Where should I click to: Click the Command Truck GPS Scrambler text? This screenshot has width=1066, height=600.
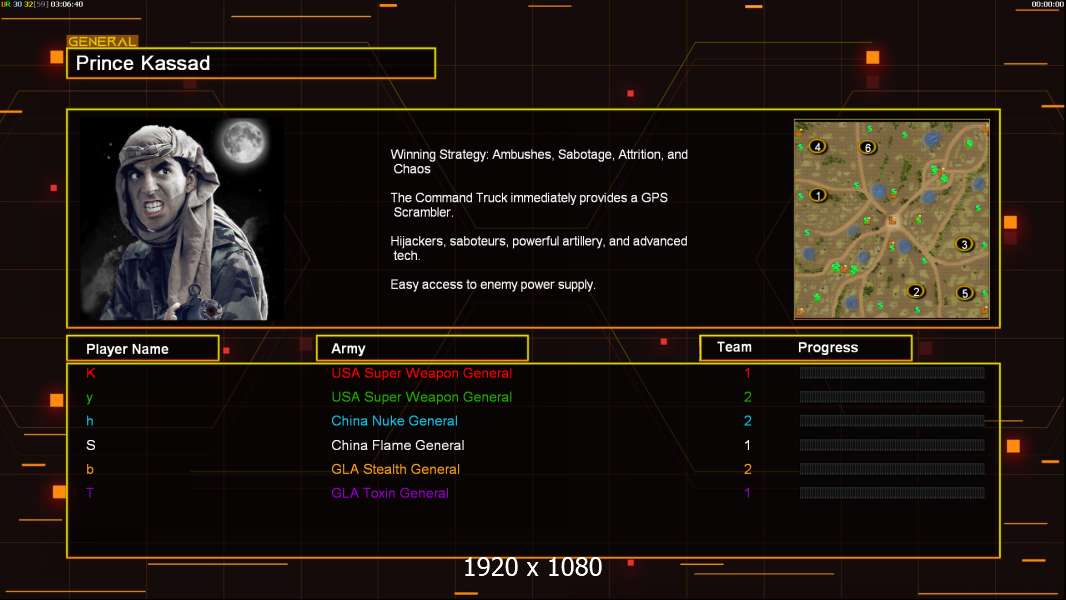(x=529, y=205)
